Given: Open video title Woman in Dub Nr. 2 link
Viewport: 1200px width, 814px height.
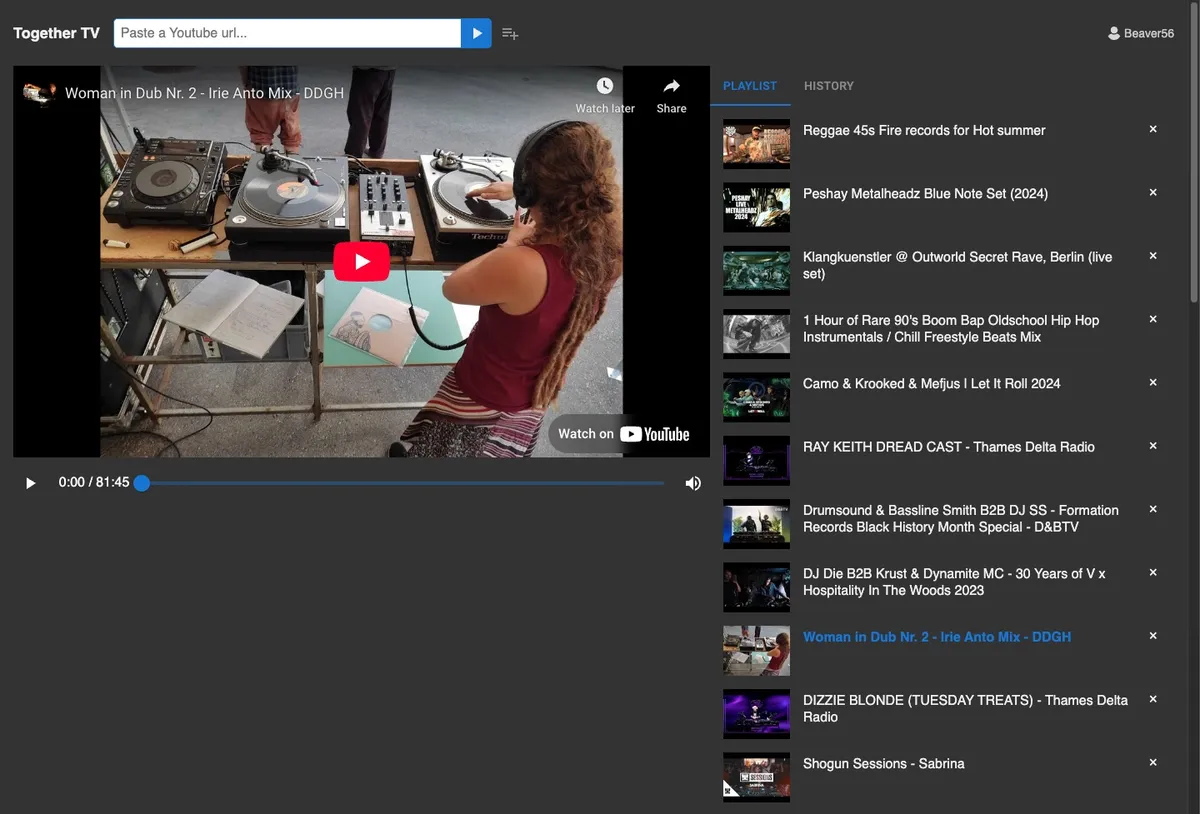Looking at the screenshot, I should [204, 93].
